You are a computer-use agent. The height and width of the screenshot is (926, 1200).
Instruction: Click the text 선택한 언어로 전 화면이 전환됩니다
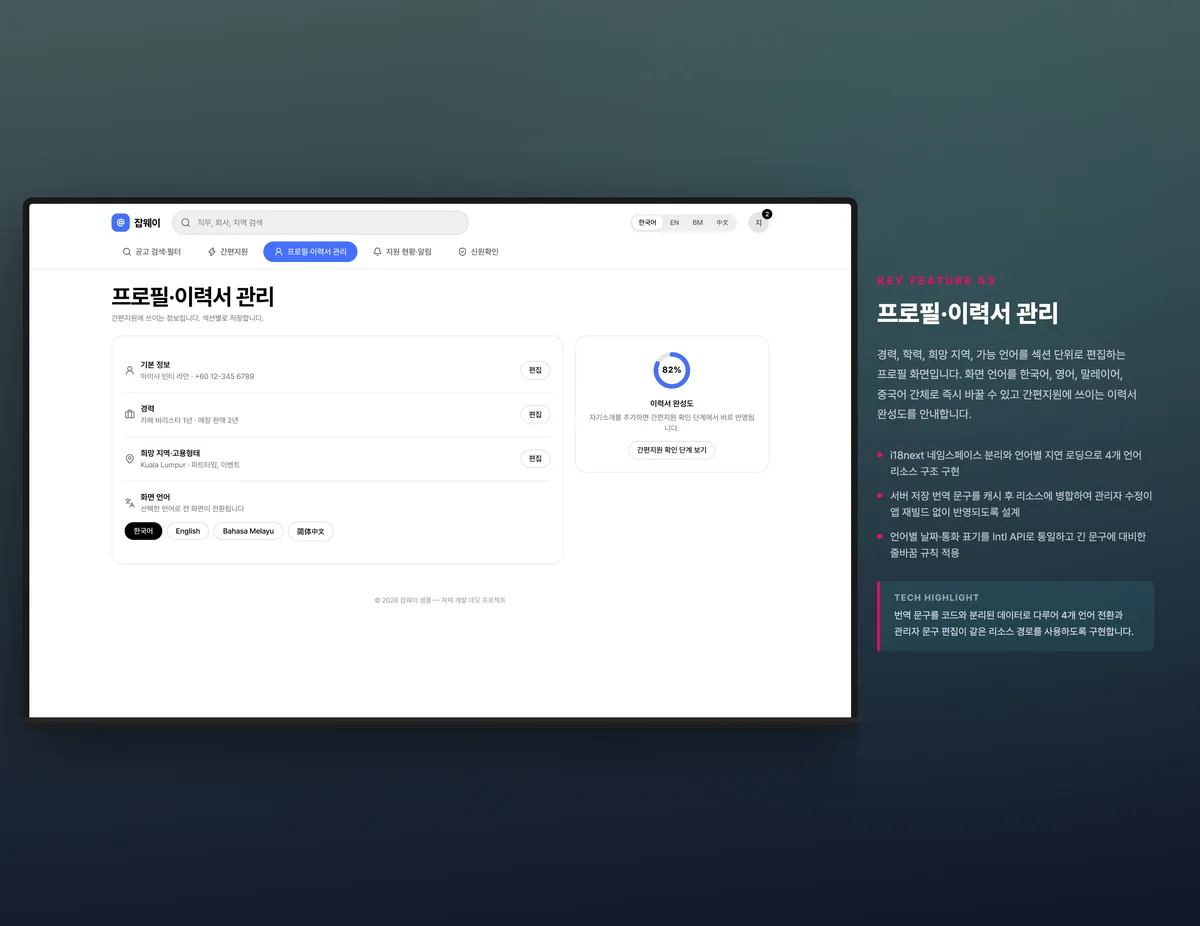[192, 509]
